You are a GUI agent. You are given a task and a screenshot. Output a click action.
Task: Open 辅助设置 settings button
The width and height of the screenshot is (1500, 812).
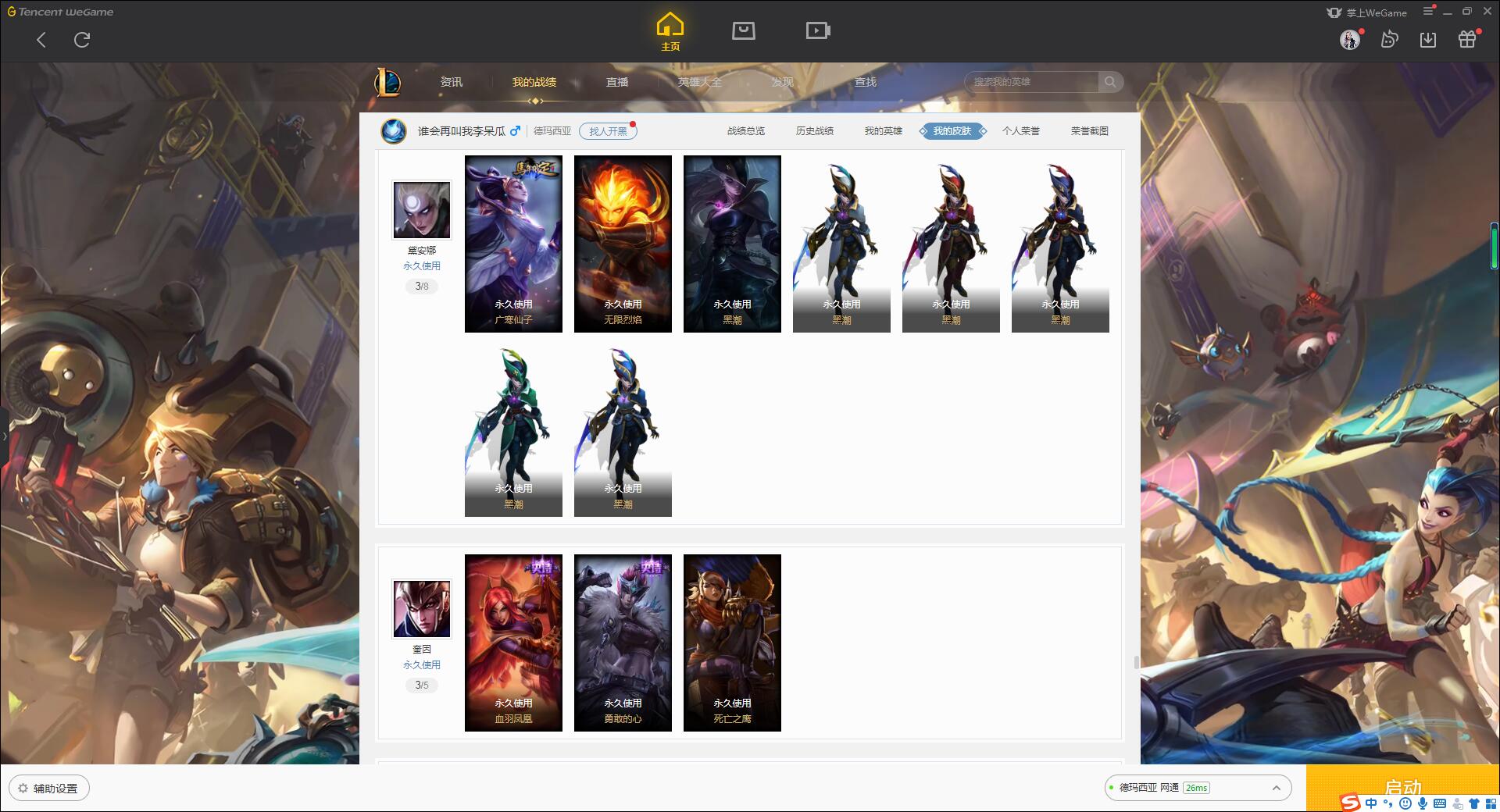coord(49,788)
